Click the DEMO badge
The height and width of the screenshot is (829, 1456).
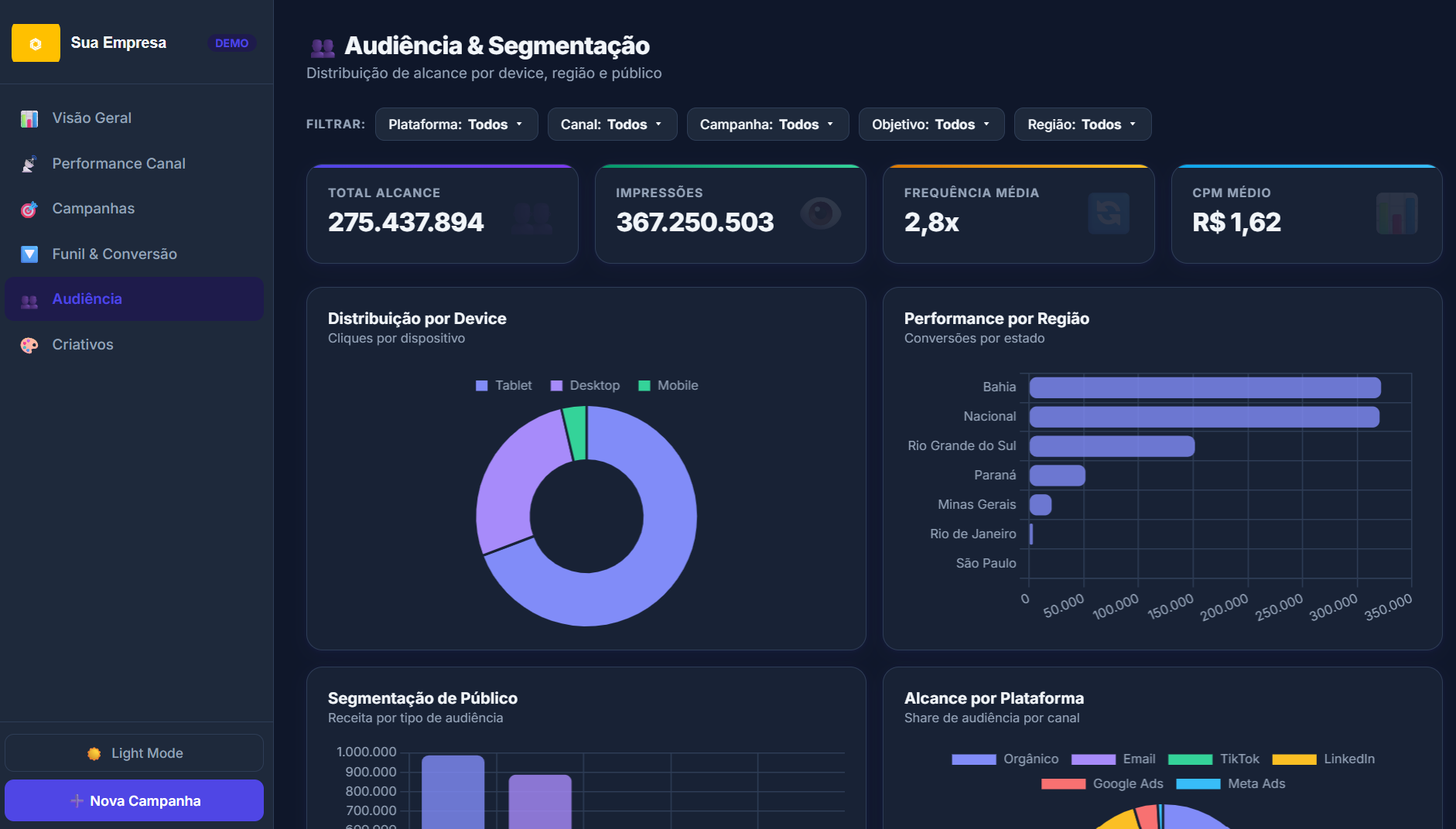tap(231, 43)
